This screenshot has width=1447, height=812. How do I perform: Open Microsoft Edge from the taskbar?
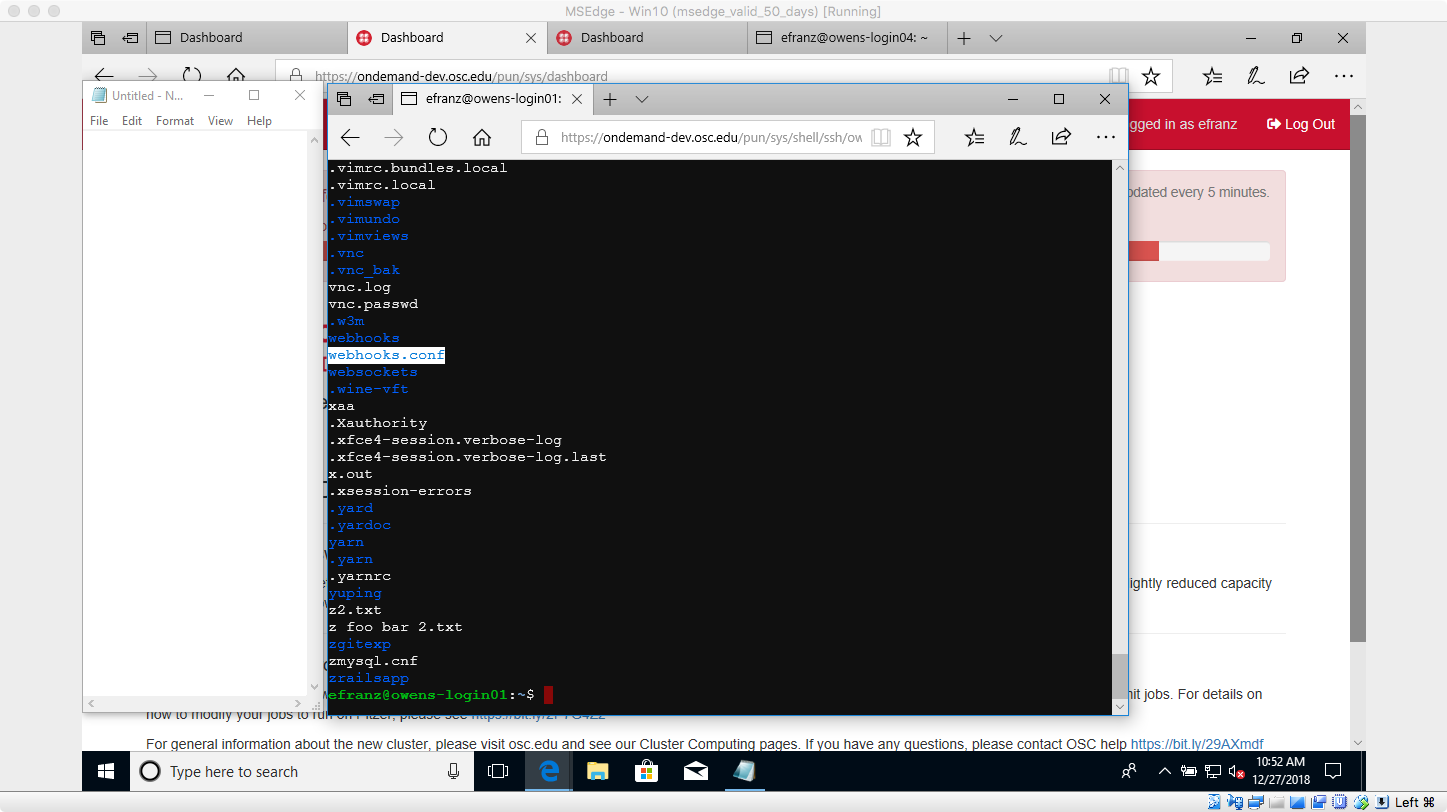click(549, 771)
